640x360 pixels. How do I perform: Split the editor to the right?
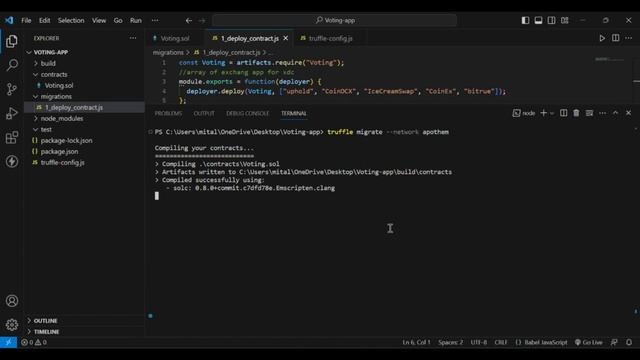point(616,38)
